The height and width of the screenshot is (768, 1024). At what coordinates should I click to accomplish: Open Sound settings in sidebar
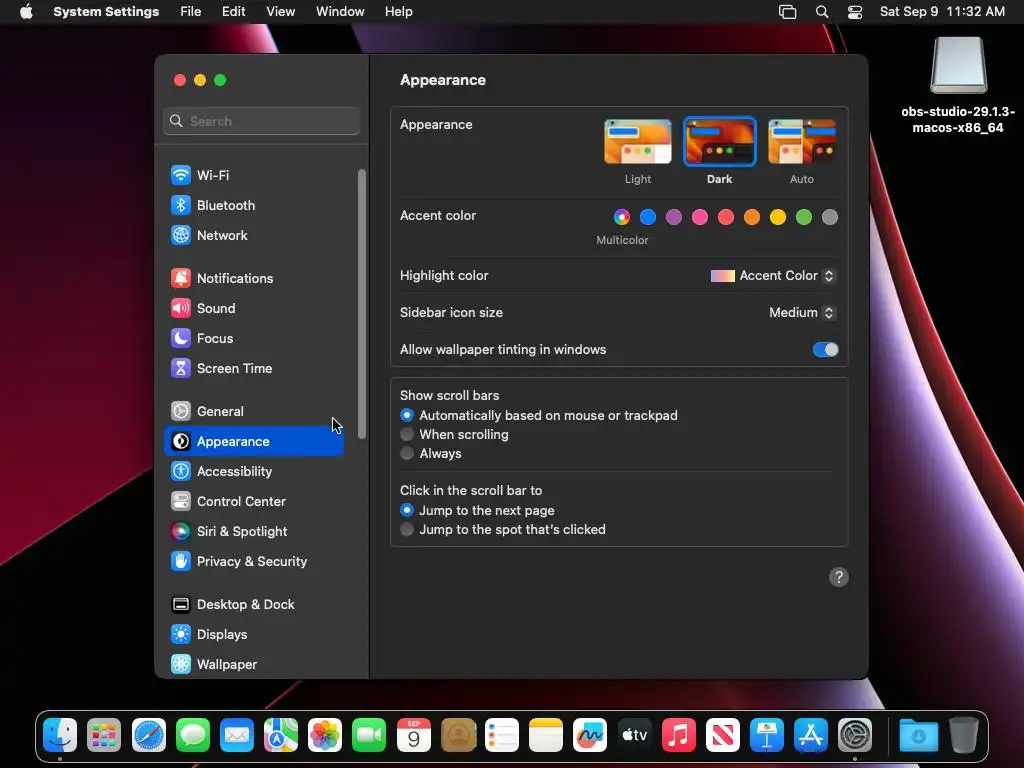(253, 308)
